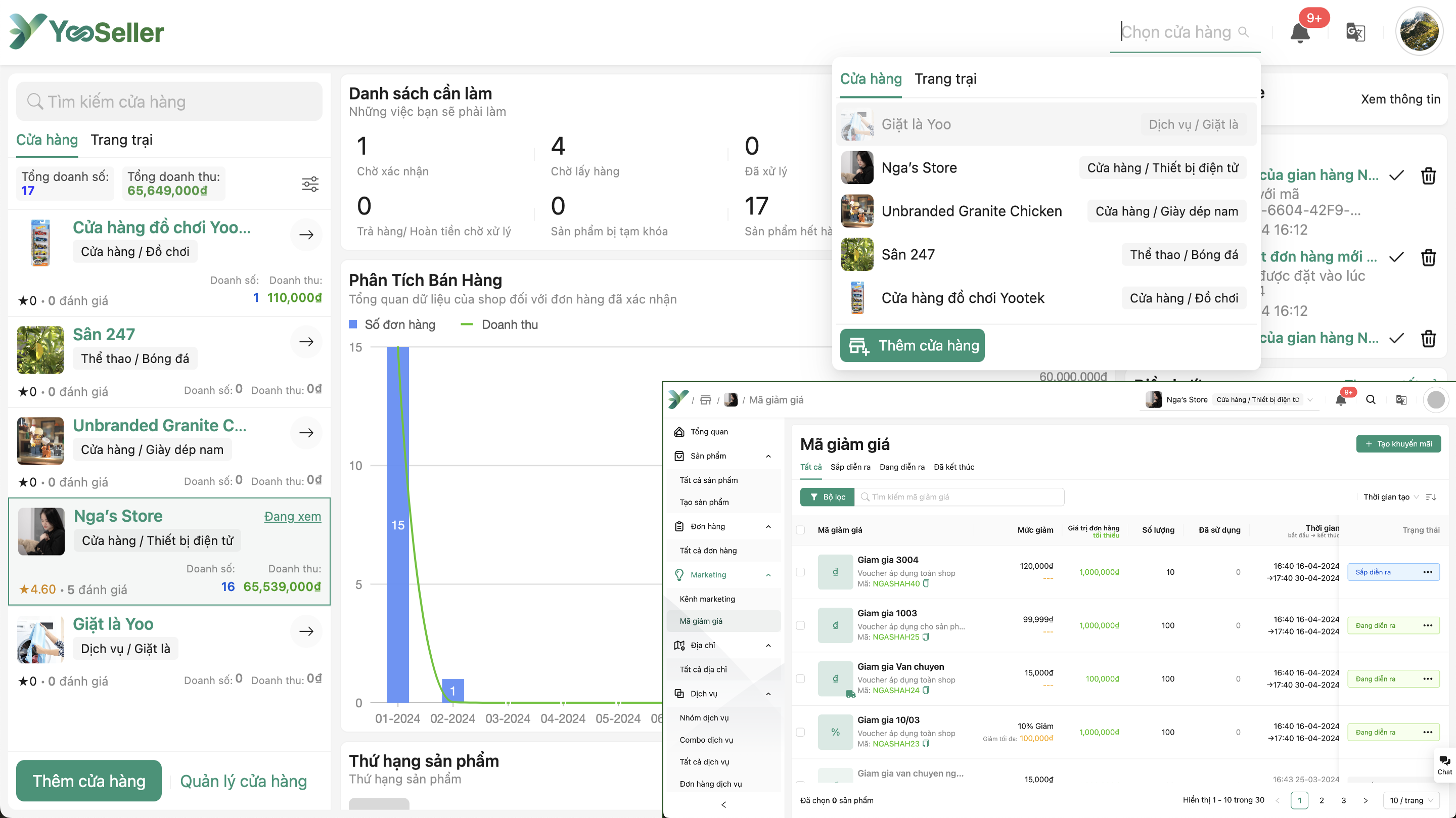The height and width of the screenshot is (818, 1456).
Task: Click the sort order icon
Action: (1431, 497)
